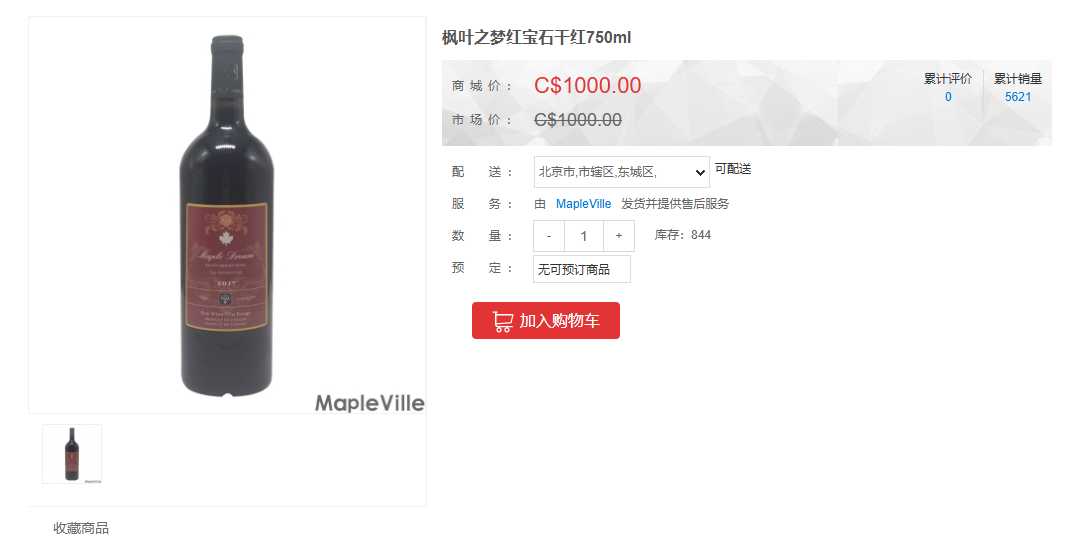The width and height of the screenshot is (1072, 553).
Task: Click the 累计销量 label
Action: (x=1018, y=79)
